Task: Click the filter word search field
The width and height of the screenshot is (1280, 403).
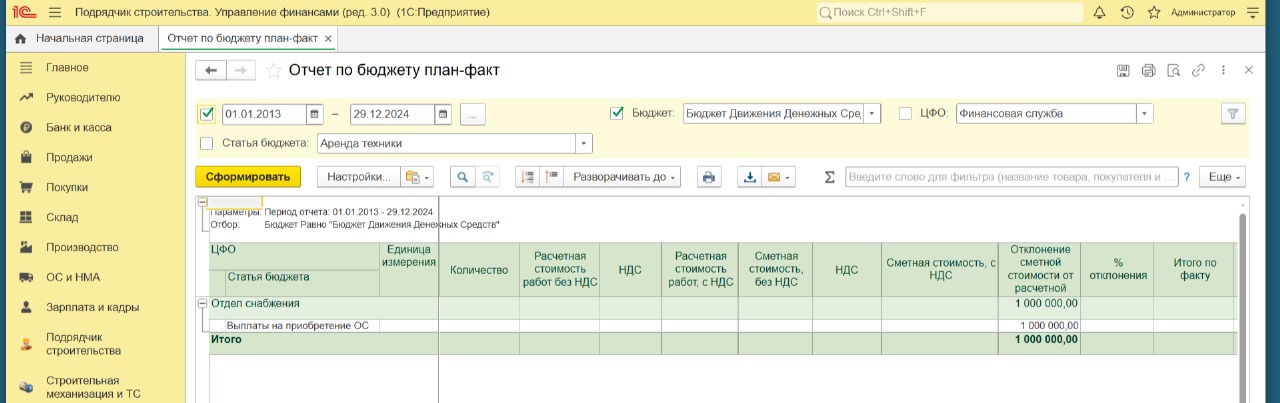Action: point(1011,177)
